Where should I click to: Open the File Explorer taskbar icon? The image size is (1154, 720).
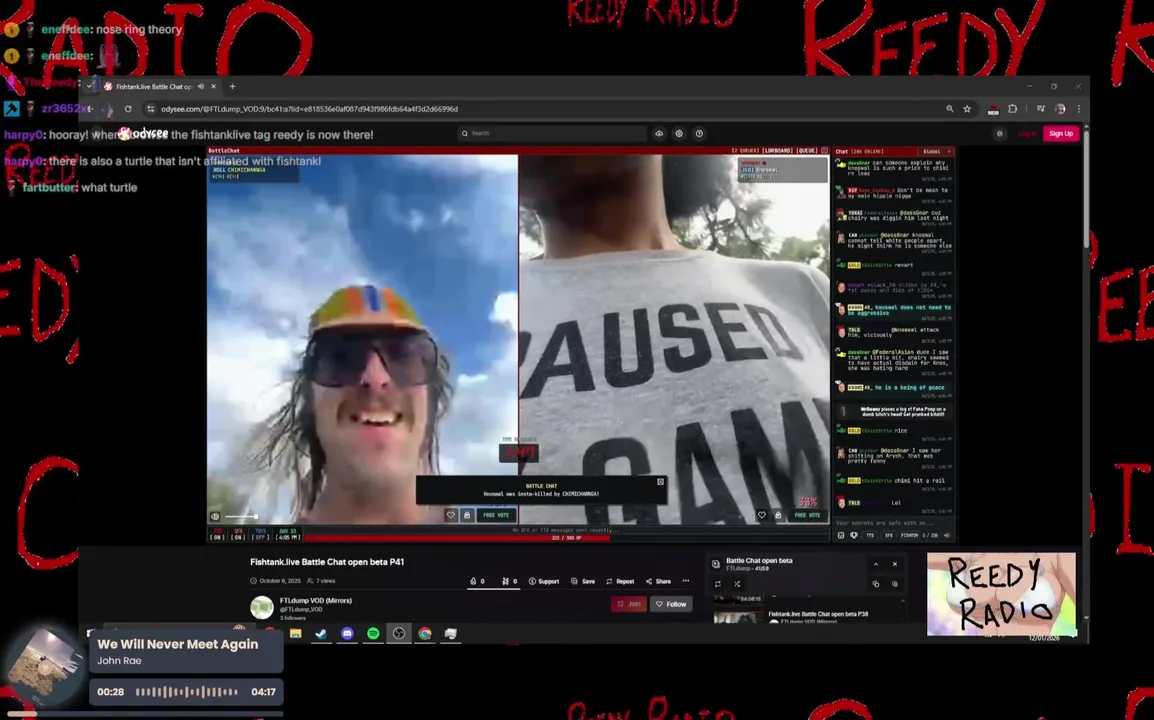click(x=296, y=633)
